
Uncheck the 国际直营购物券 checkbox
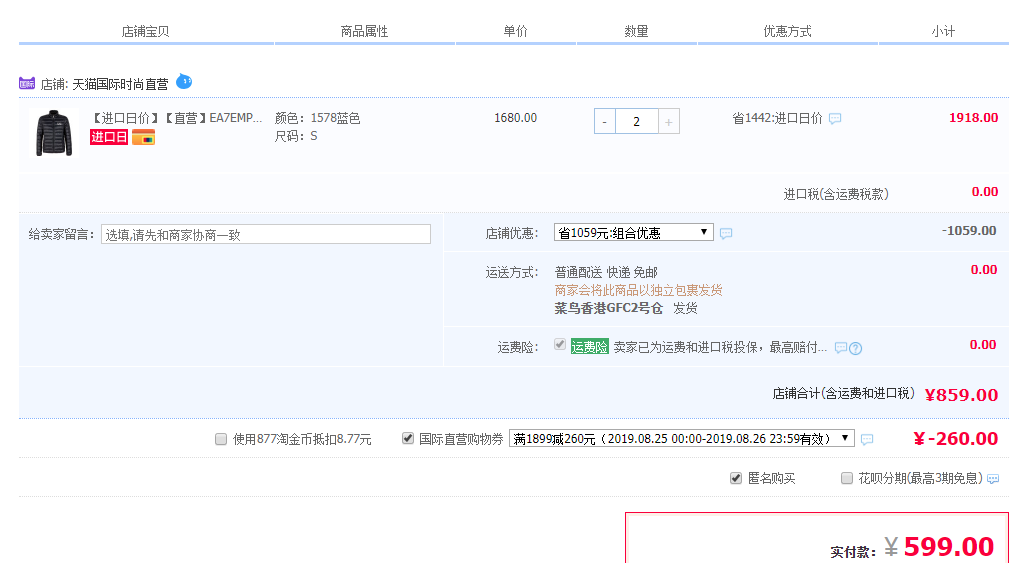[408, 439]
